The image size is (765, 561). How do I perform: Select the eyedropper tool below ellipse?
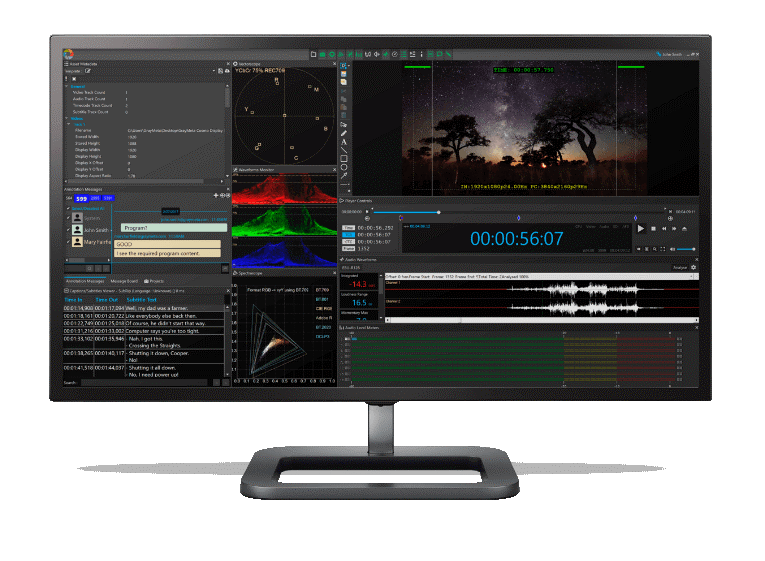[343, 176]
